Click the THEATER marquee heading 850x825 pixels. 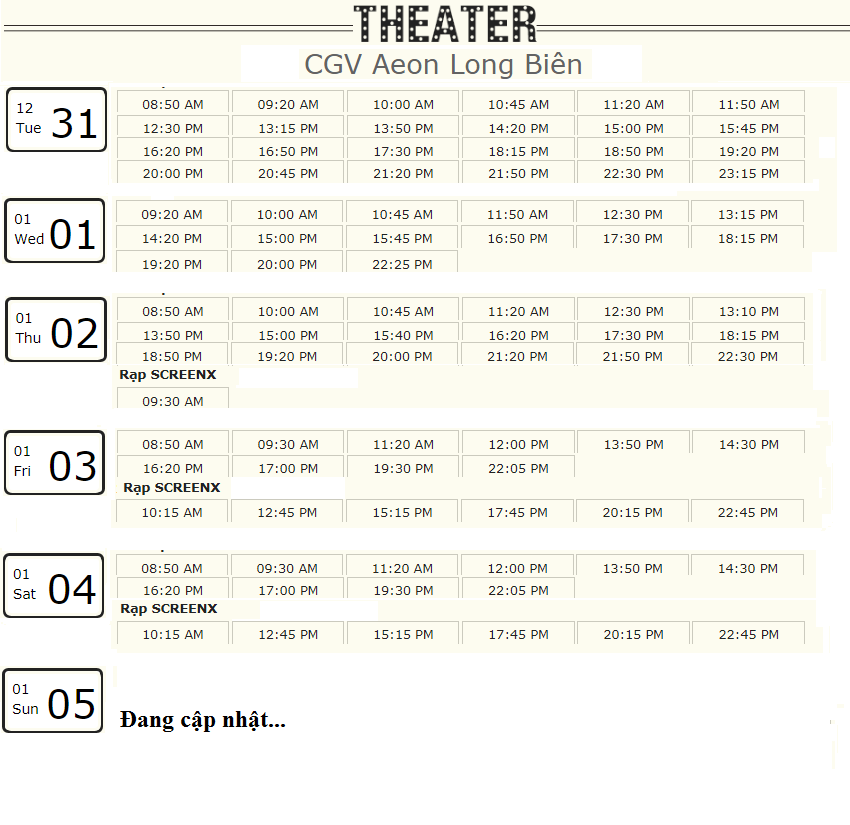[x=445, y=24]
